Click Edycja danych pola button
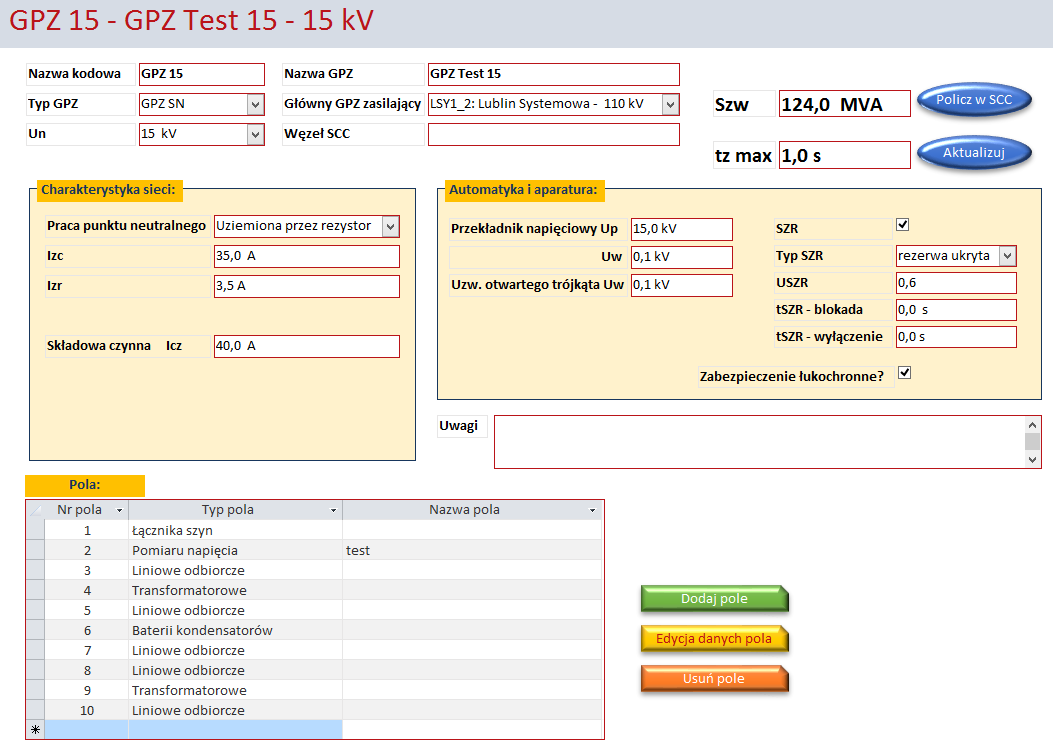This screenshot has height=756, width=1053. coord(715,639)
